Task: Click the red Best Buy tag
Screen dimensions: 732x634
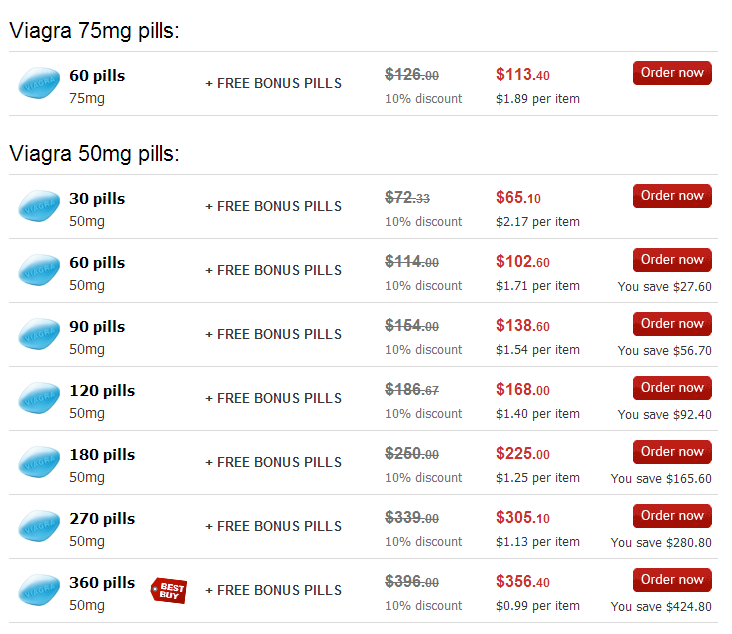Action: 169,591
